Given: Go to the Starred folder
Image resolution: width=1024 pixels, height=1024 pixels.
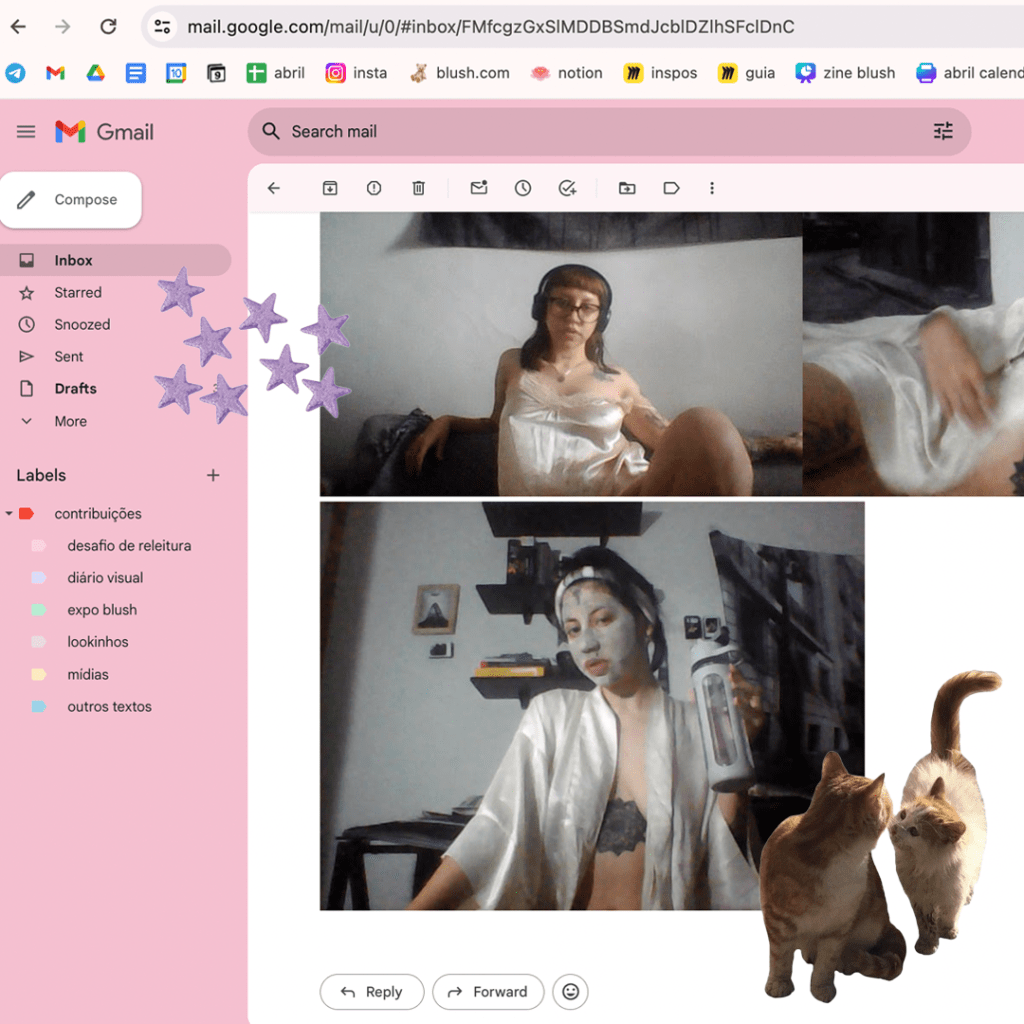Looking at the screenshot, I should pyautogui.click(x=78, y=293).
